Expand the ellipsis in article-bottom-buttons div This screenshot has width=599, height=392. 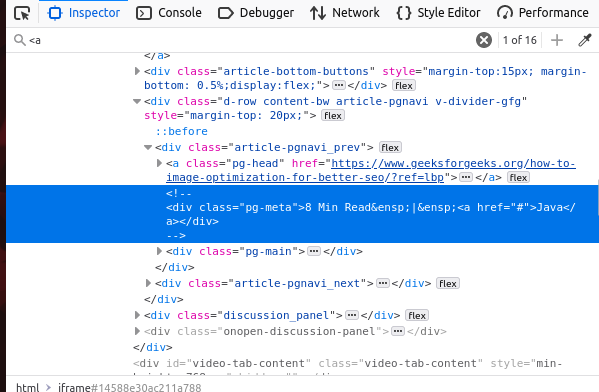338,85
